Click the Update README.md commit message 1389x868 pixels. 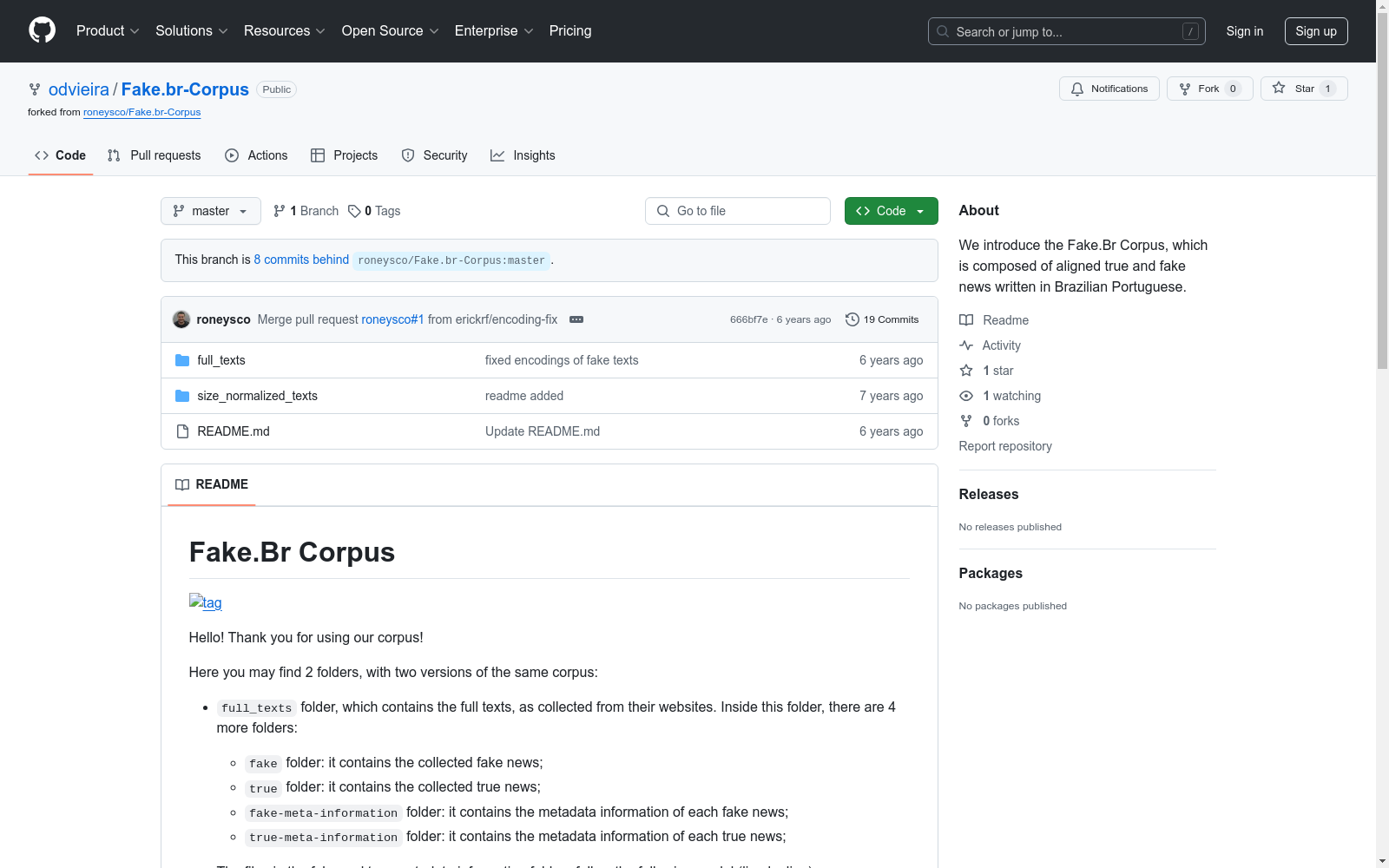(543, 431)
